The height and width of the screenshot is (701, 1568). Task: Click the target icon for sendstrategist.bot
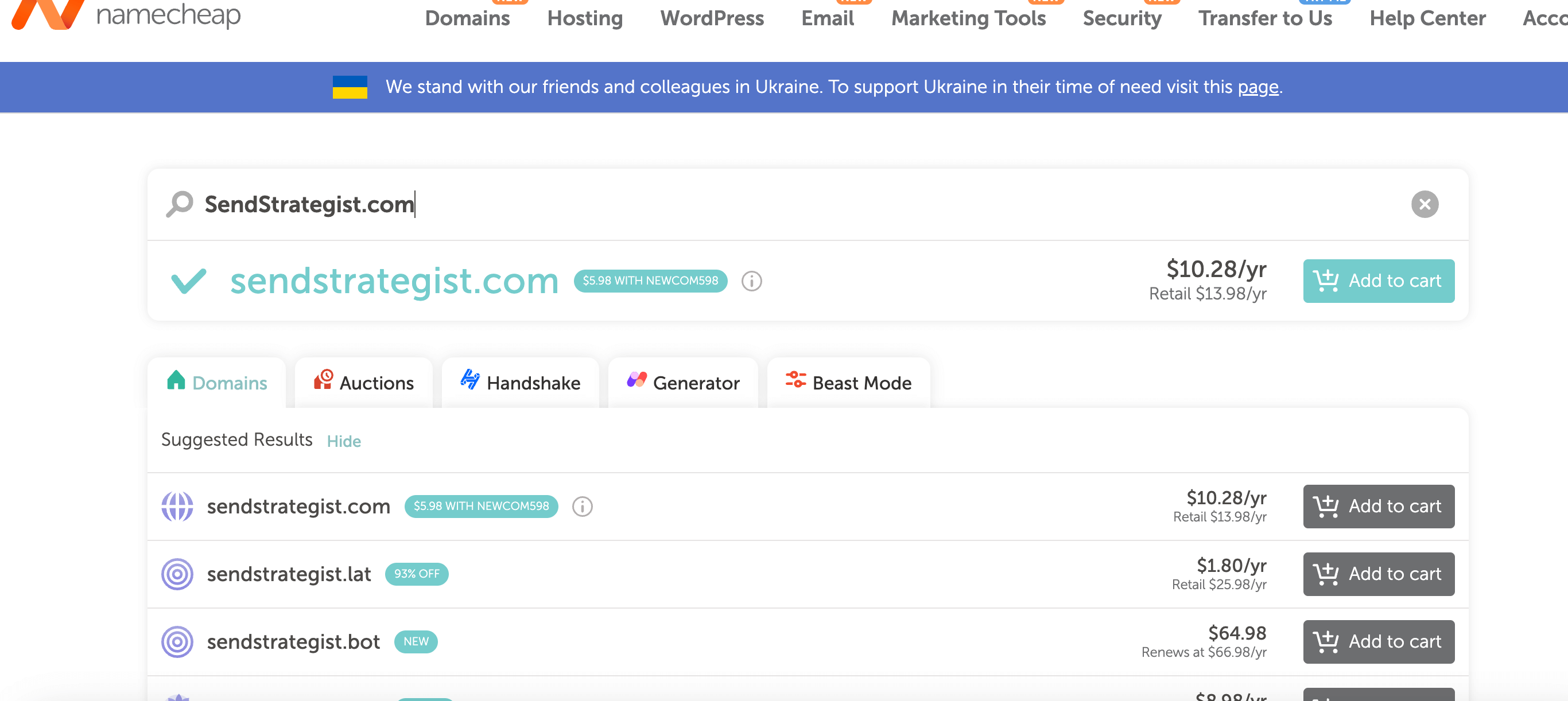tap(177, 641)
